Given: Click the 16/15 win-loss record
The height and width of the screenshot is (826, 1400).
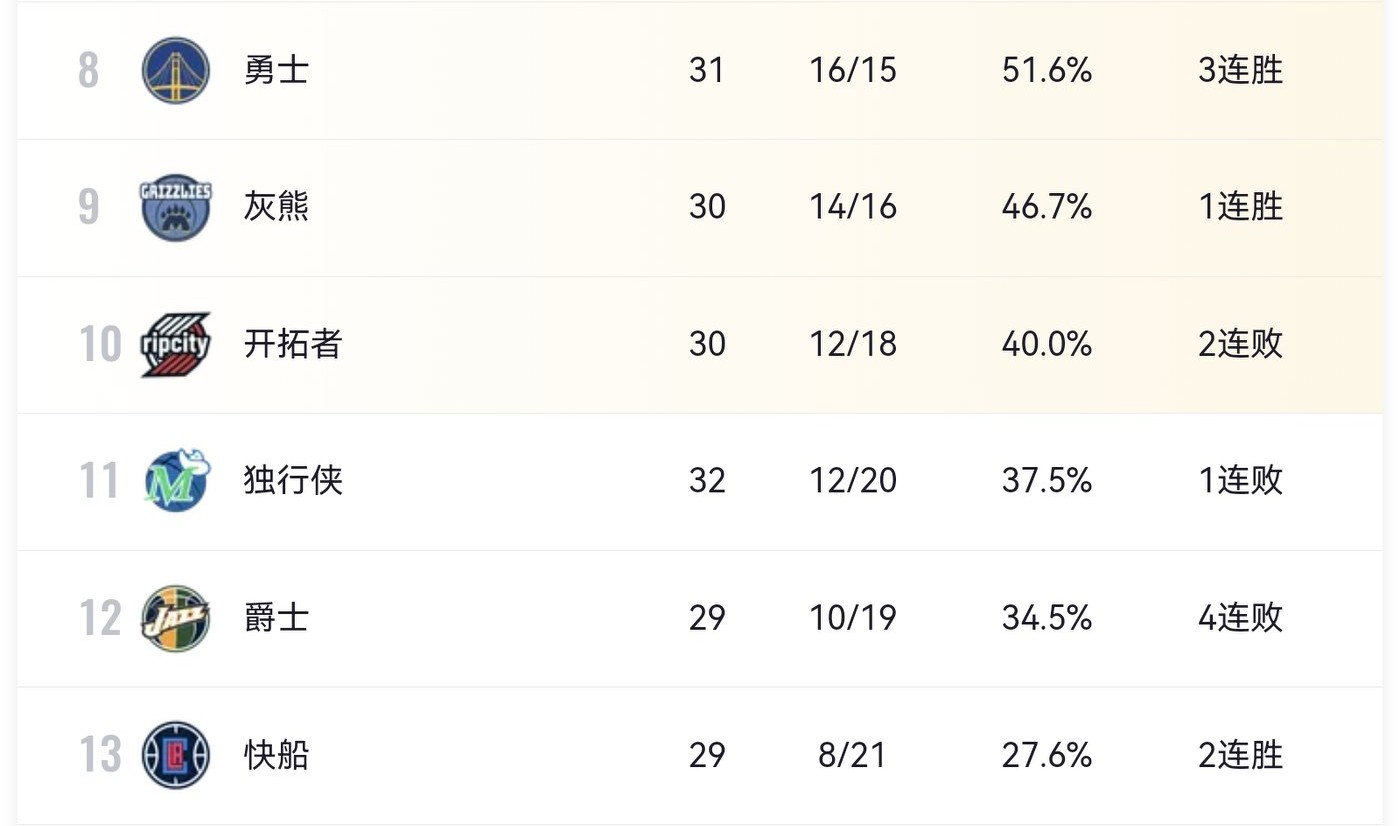Looking at the screenshot, I should (x=853, y=70).
